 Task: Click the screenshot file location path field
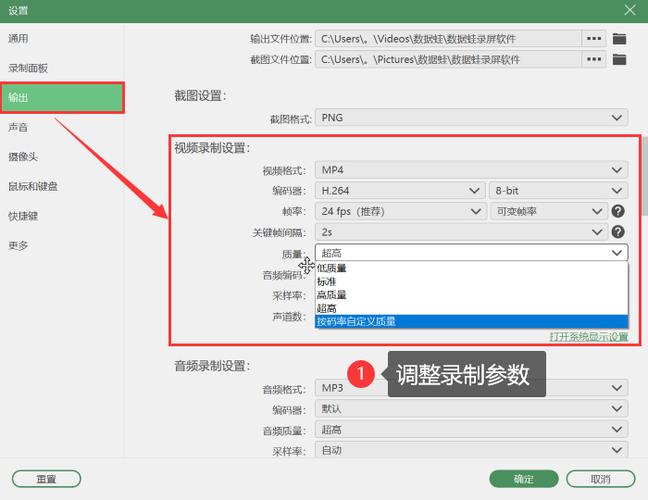(x=448, y=60)
